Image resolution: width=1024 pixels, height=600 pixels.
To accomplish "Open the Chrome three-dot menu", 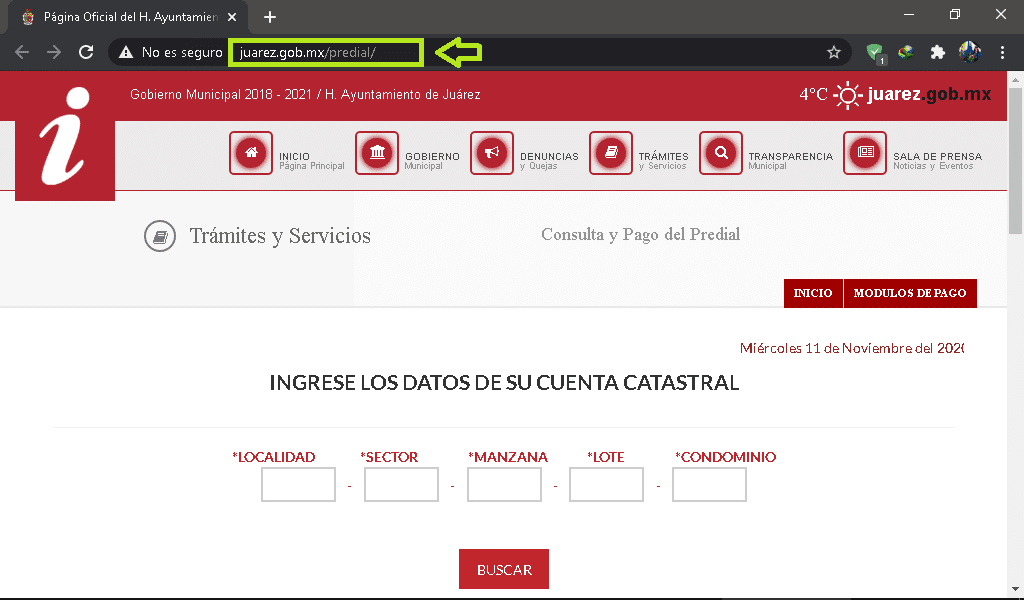I will [x=1002, y=52].
